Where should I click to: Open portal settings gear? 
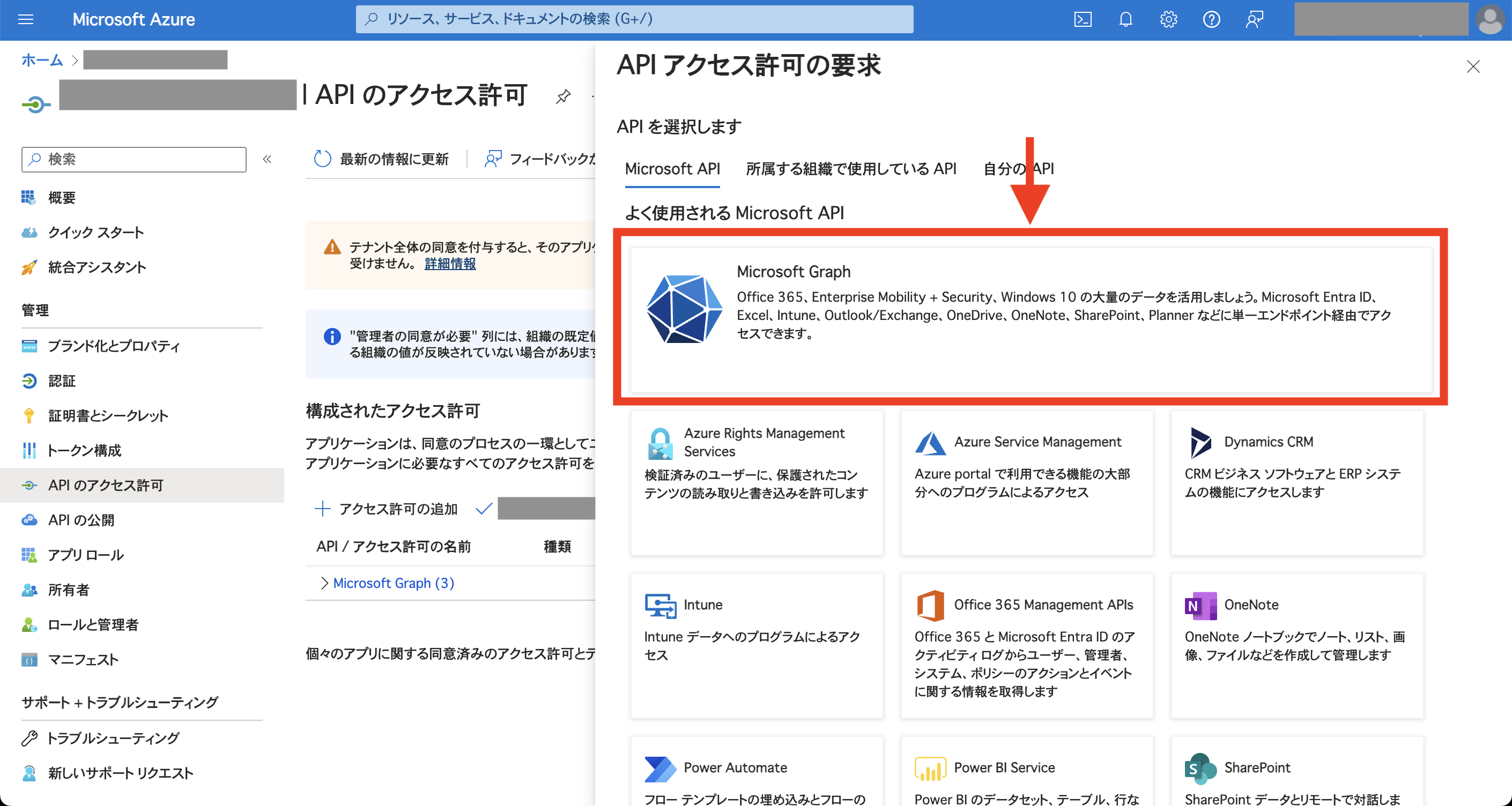coord(1168,19)
